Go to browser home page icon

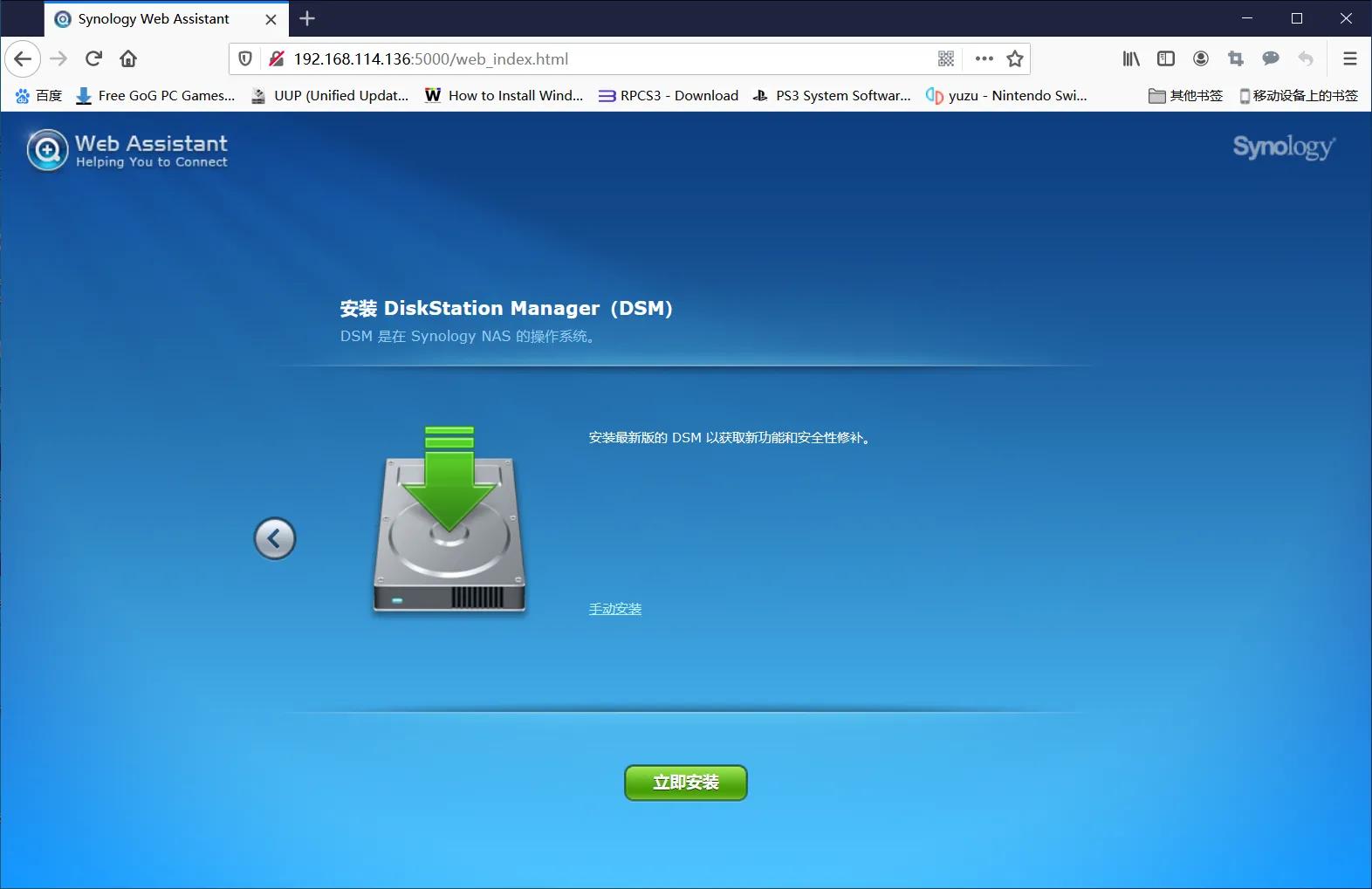coord(128,58)
